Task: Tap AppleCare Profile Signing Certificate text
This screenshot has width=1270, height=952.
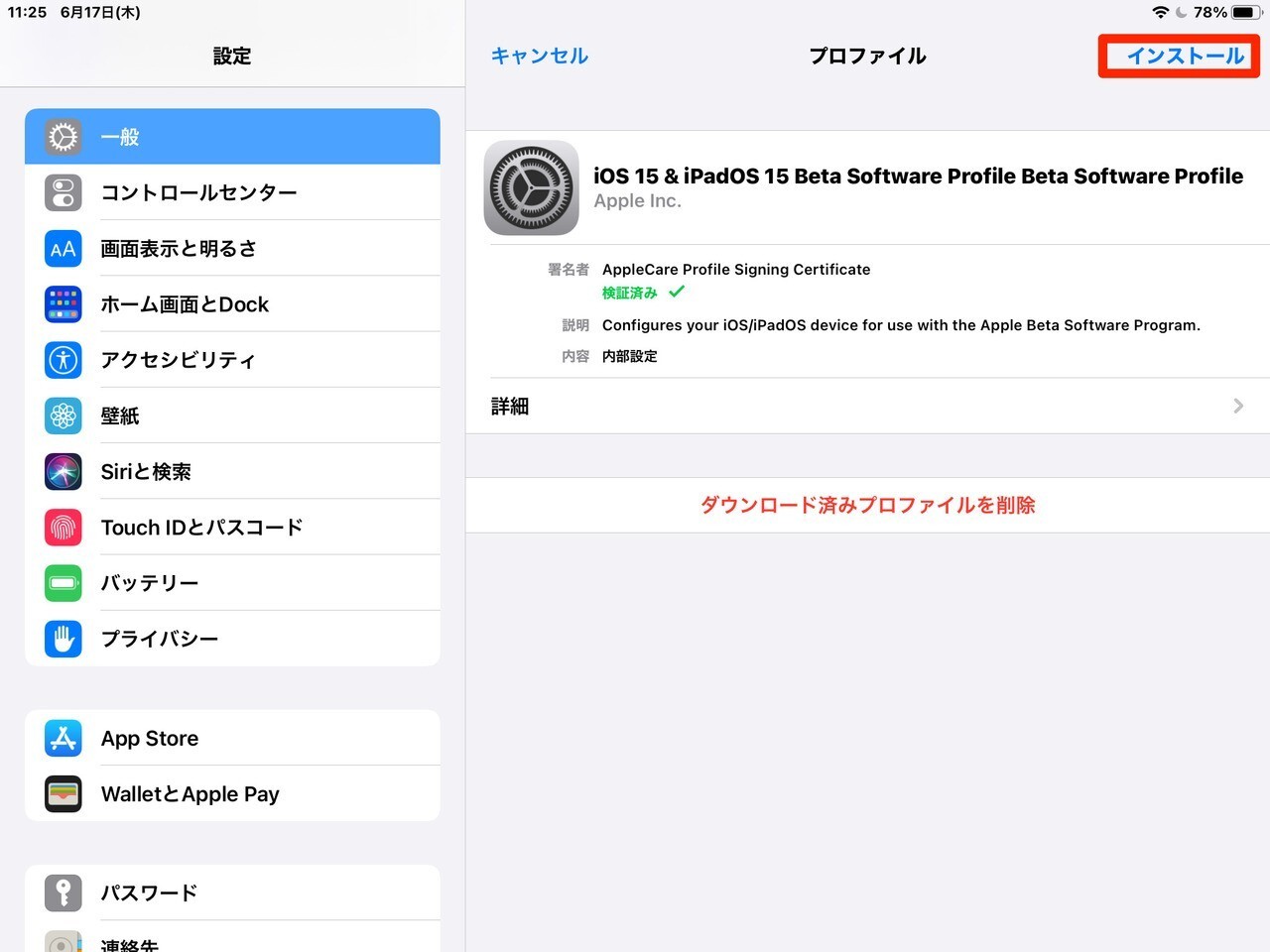Action: [736, 269]
